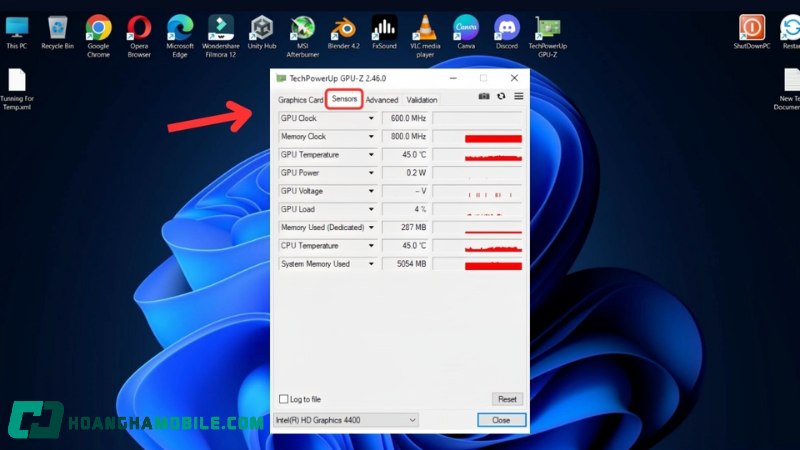The width and height of the screenshot is (800, 450).
Task: Click the GPU-Z screenshot camera icon
Action: tap(484, 96)
